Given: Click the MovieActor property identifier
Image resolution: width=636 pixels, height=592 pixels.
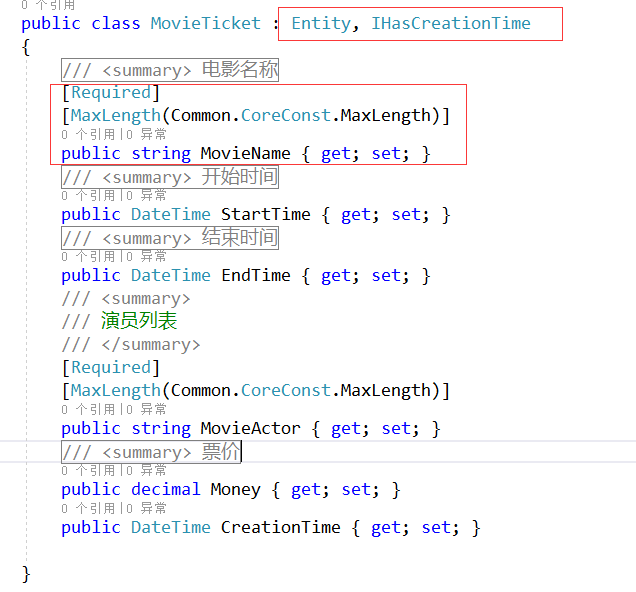Looking at the screenshot, I should point(250,429).
